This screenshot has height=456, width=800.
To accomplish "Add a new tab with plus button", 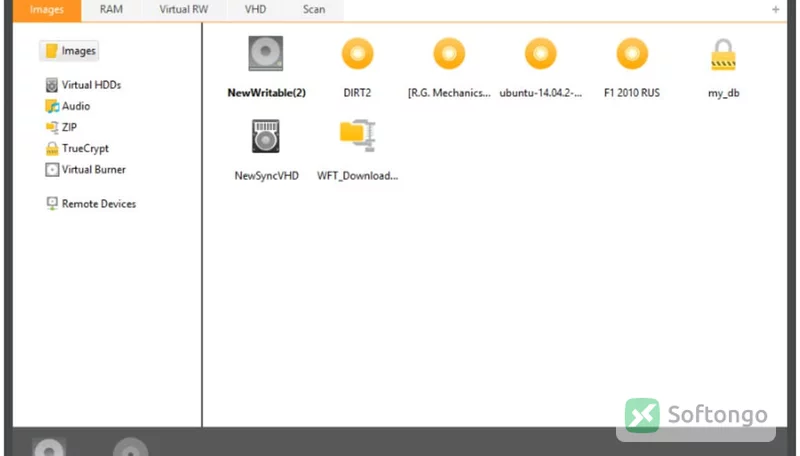I will [x=776, y=9].
